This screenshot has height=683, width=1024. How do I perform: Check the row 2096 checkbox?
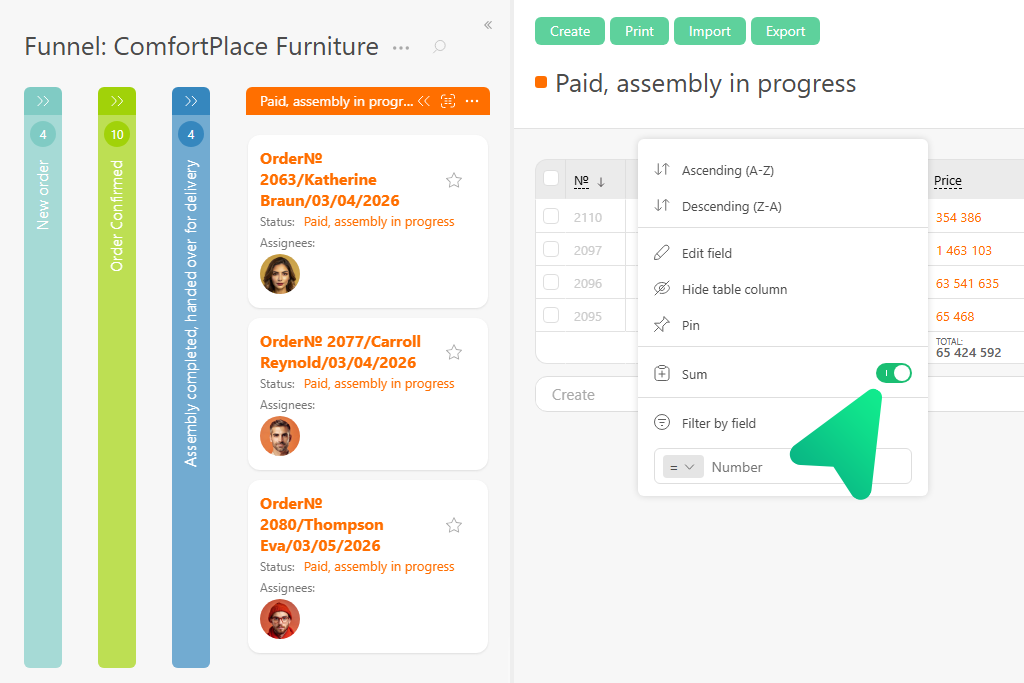click(551, 282)
